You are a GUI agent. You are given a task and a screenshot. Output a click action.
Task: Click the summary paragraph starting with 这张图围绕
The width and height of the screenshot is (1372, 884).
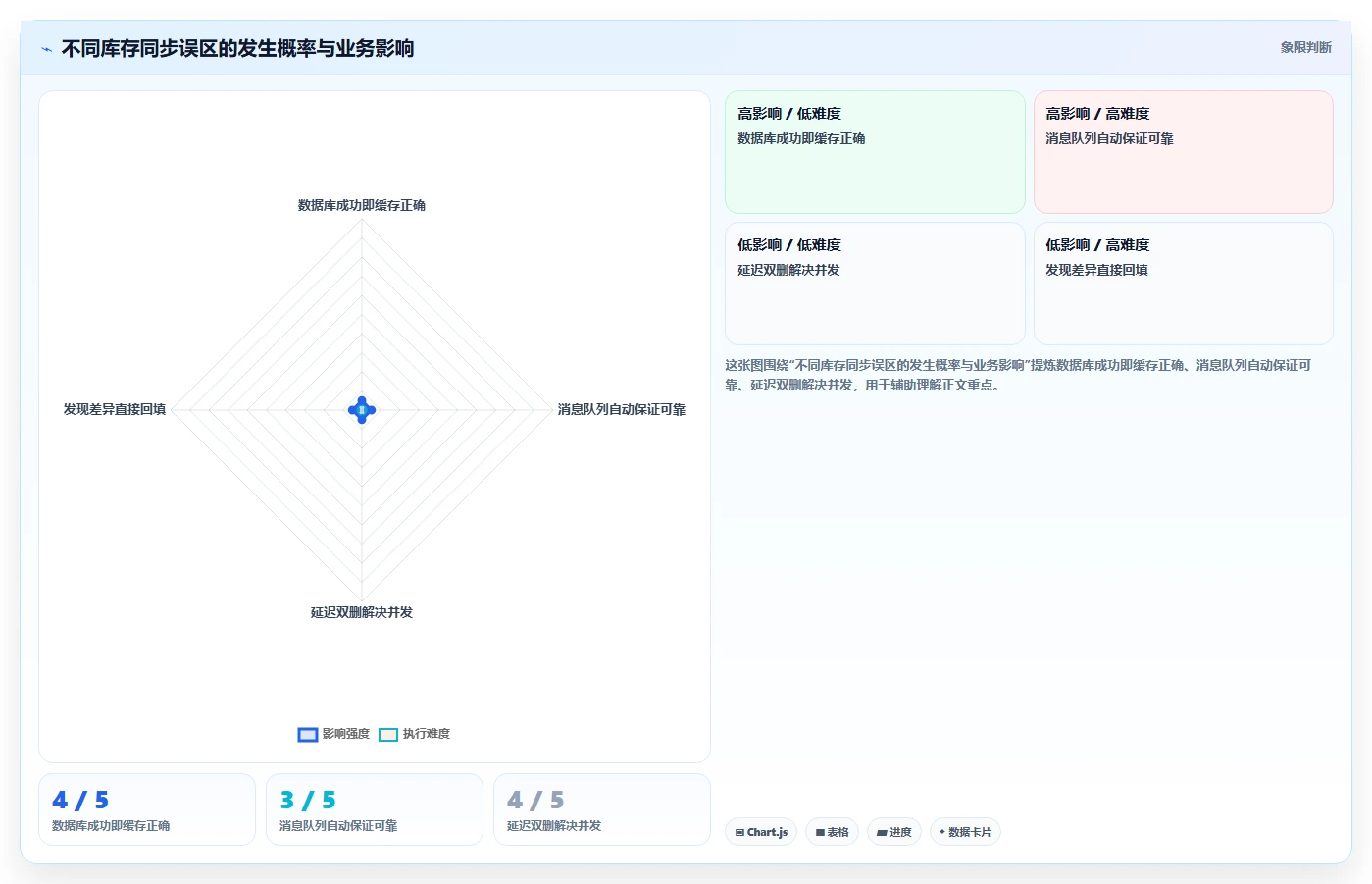(x=1018, y=375)
